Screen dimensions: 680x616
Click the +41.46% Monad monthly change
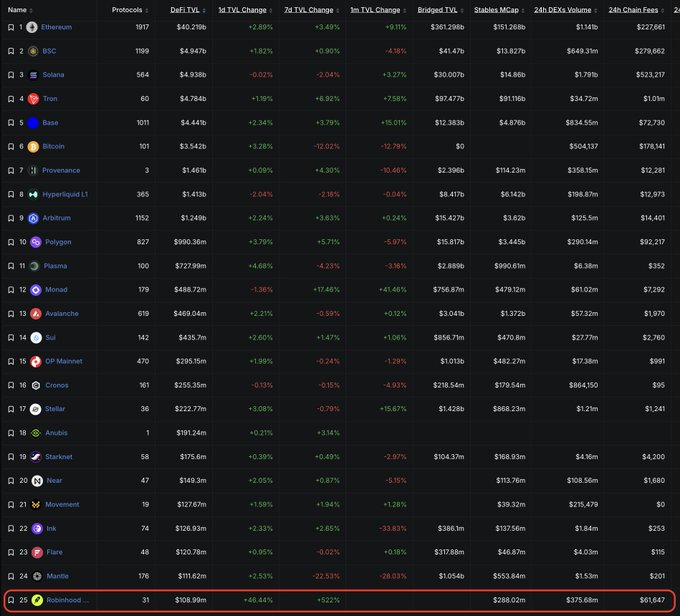(x=392, y=290)
